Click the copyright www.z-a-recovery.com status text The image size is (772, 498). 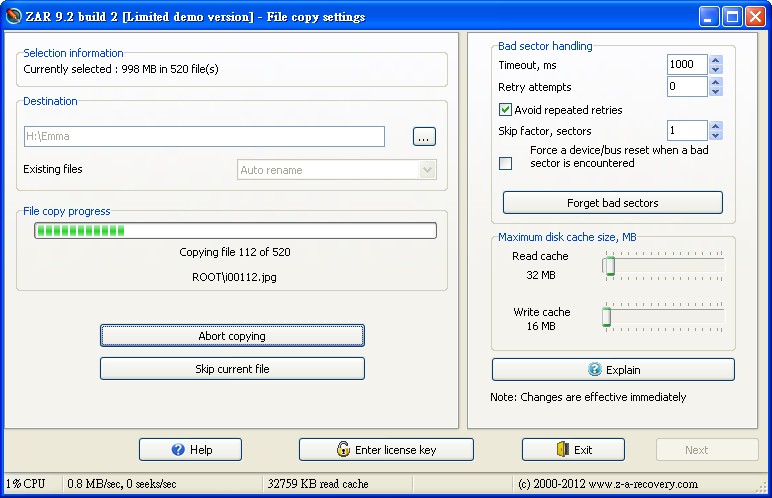608,484
